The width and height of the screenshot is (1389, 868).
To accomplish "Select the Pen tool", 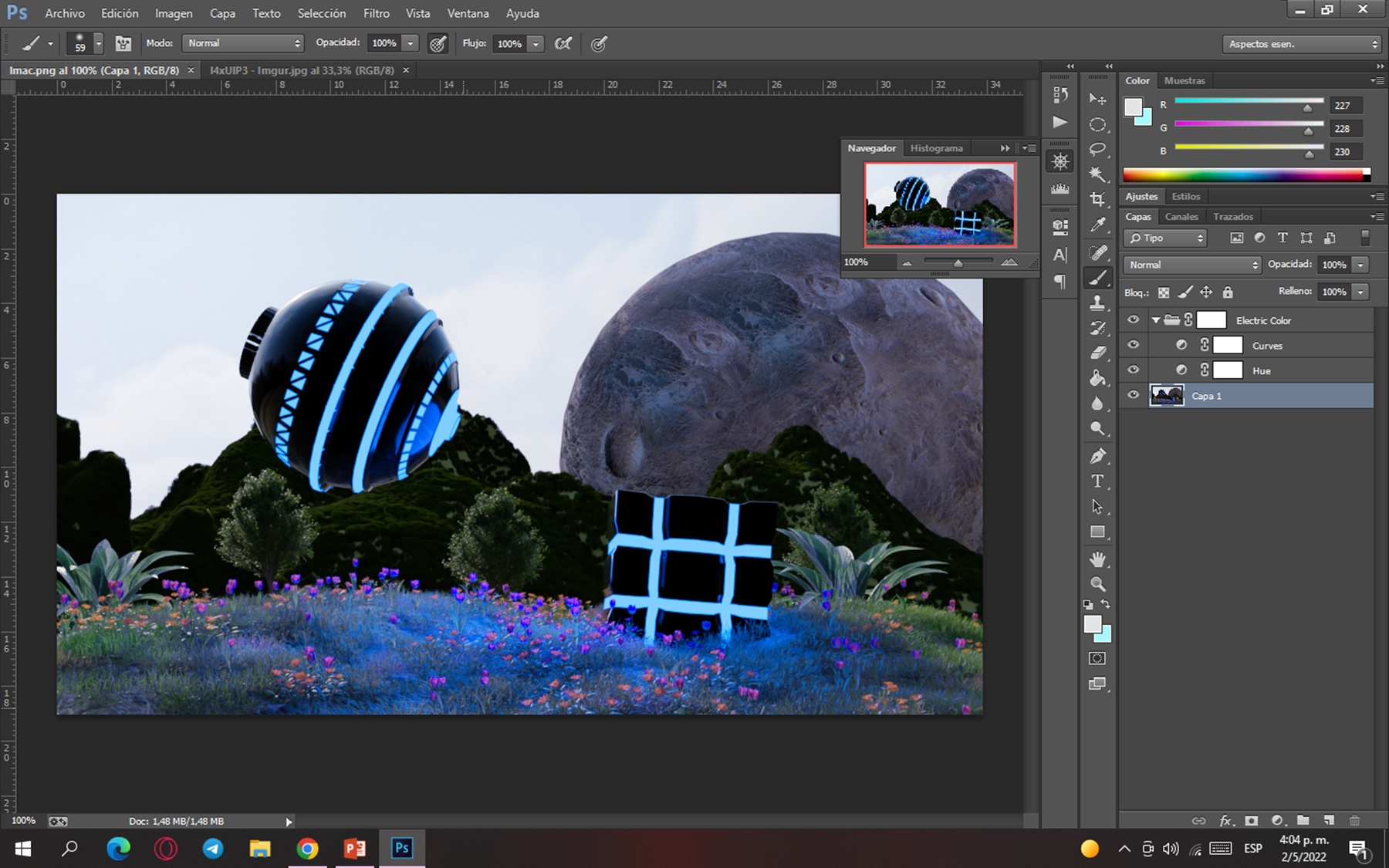I will coord(1097,456).
